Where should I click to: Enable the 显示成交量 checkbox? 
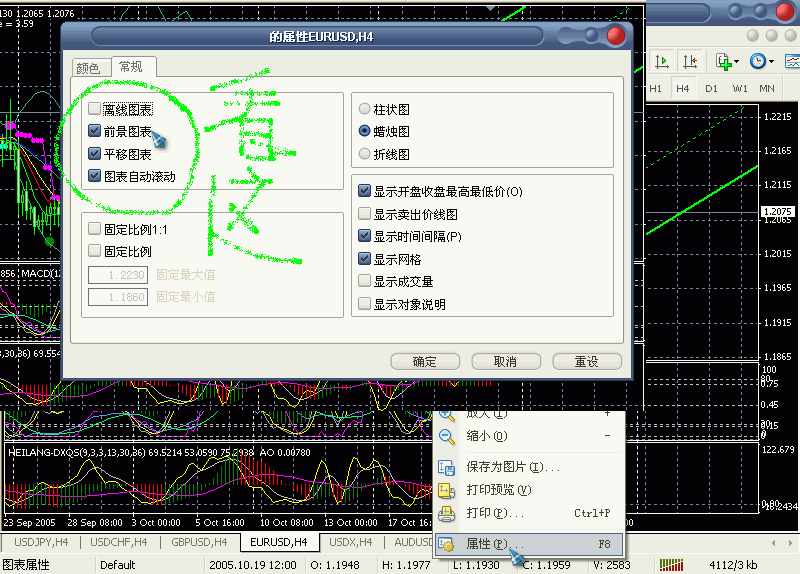coord(364,281)
